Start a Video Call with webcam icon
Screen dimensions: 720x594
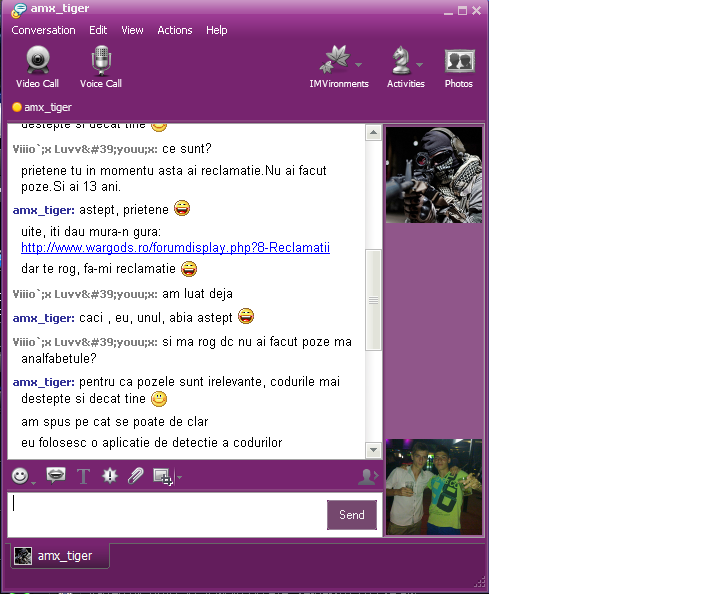coord(37,67)
